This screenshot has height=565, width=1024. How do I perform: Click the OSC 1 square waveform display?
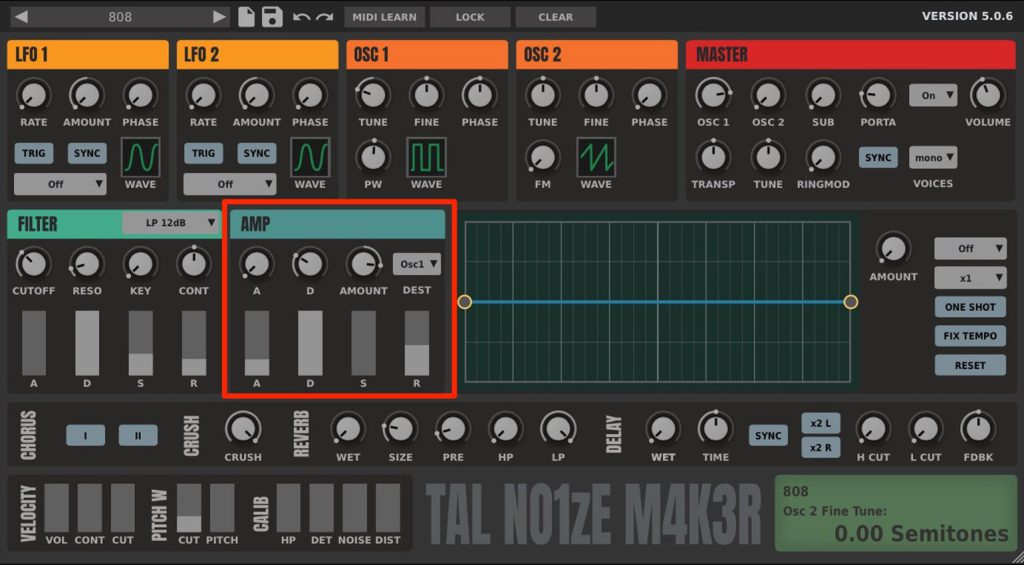point(426,157)
